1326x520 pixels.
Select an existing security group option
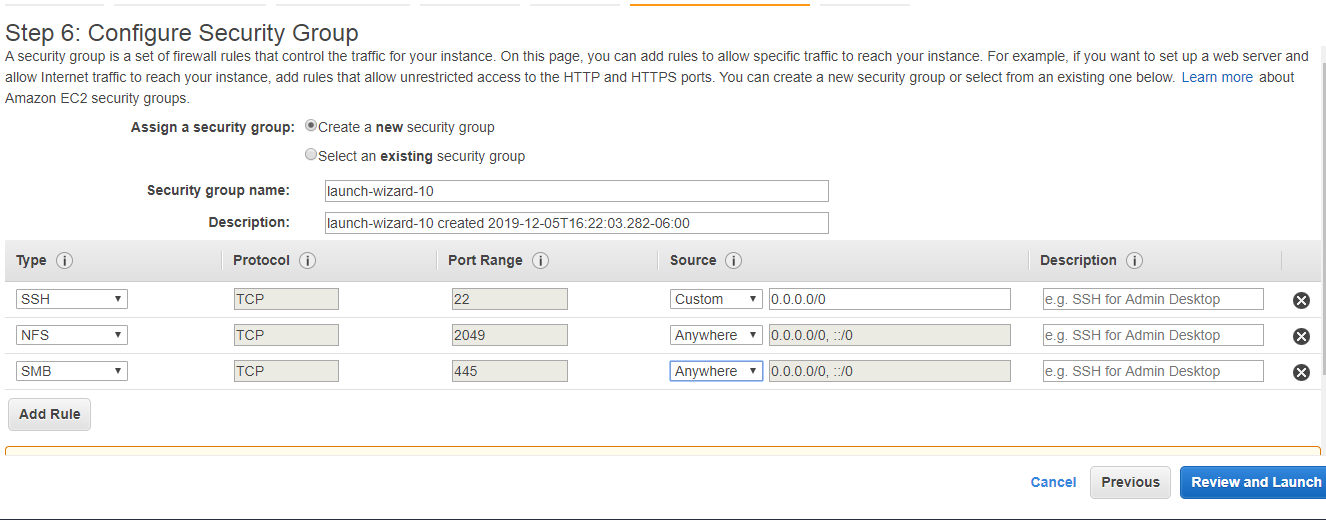[x=311, y=155]
